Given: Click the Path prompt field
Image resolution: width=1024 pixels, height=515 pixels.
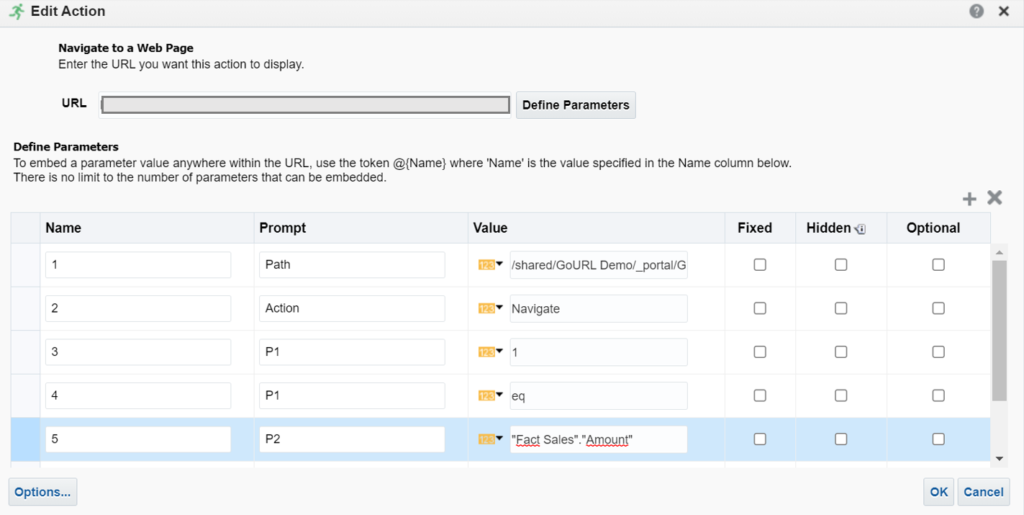Looking at the screenshot, I should [352, 265].
